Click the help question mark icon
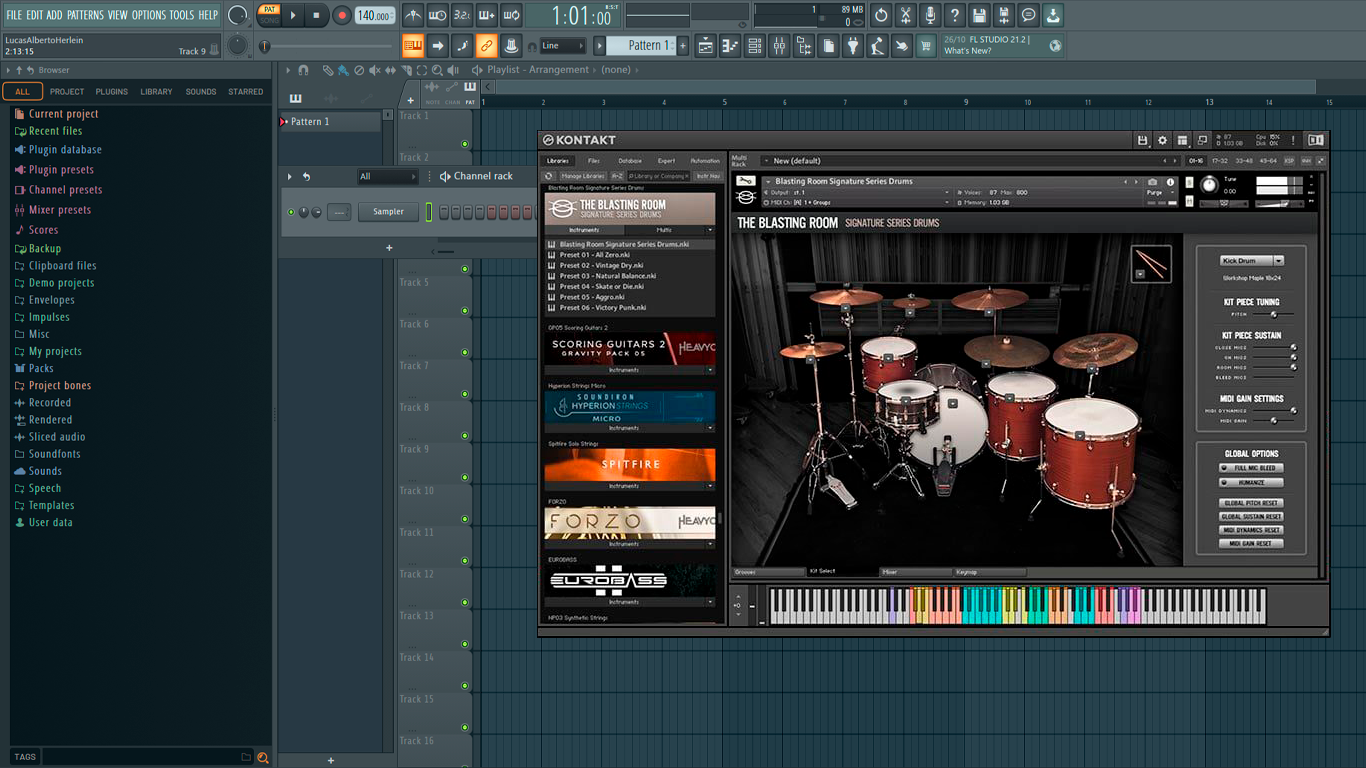The width and height of the screenshot is (1366, 768). pos(955,15)
